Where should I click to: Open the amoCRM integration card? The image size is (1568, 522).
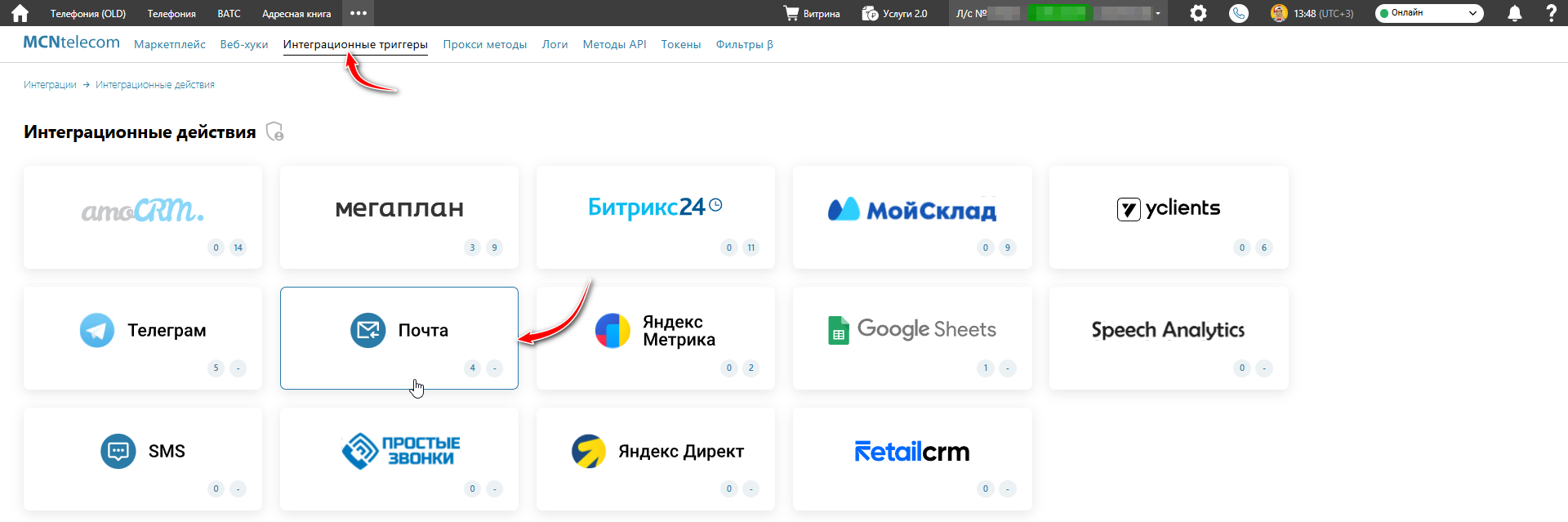pos(143,217)
